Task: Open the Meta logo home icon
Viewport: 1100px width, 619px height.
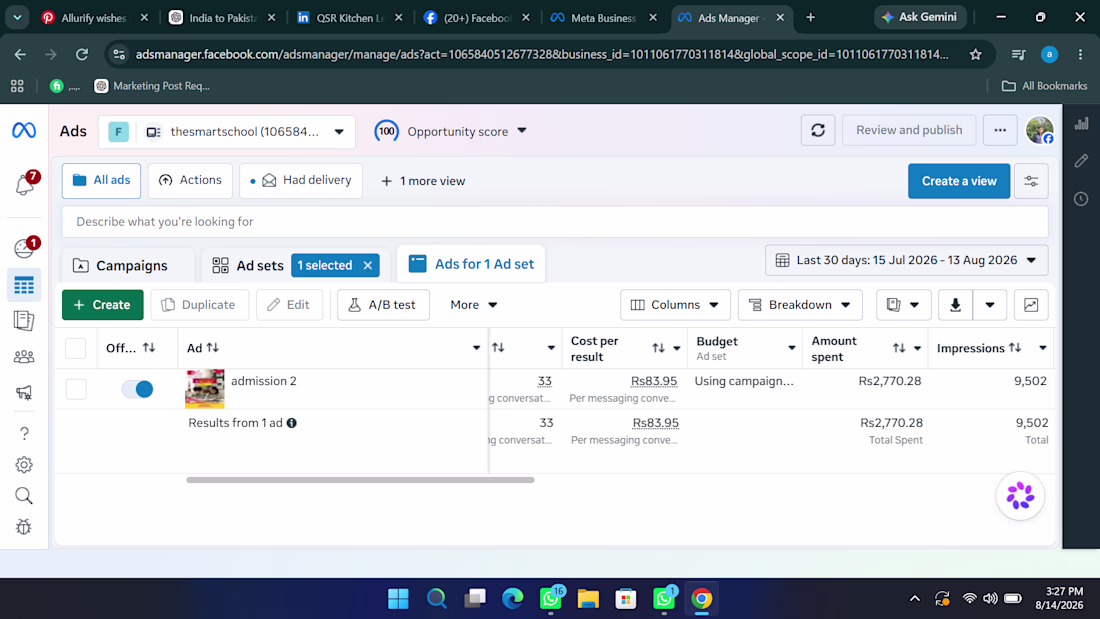Action: 24,131
